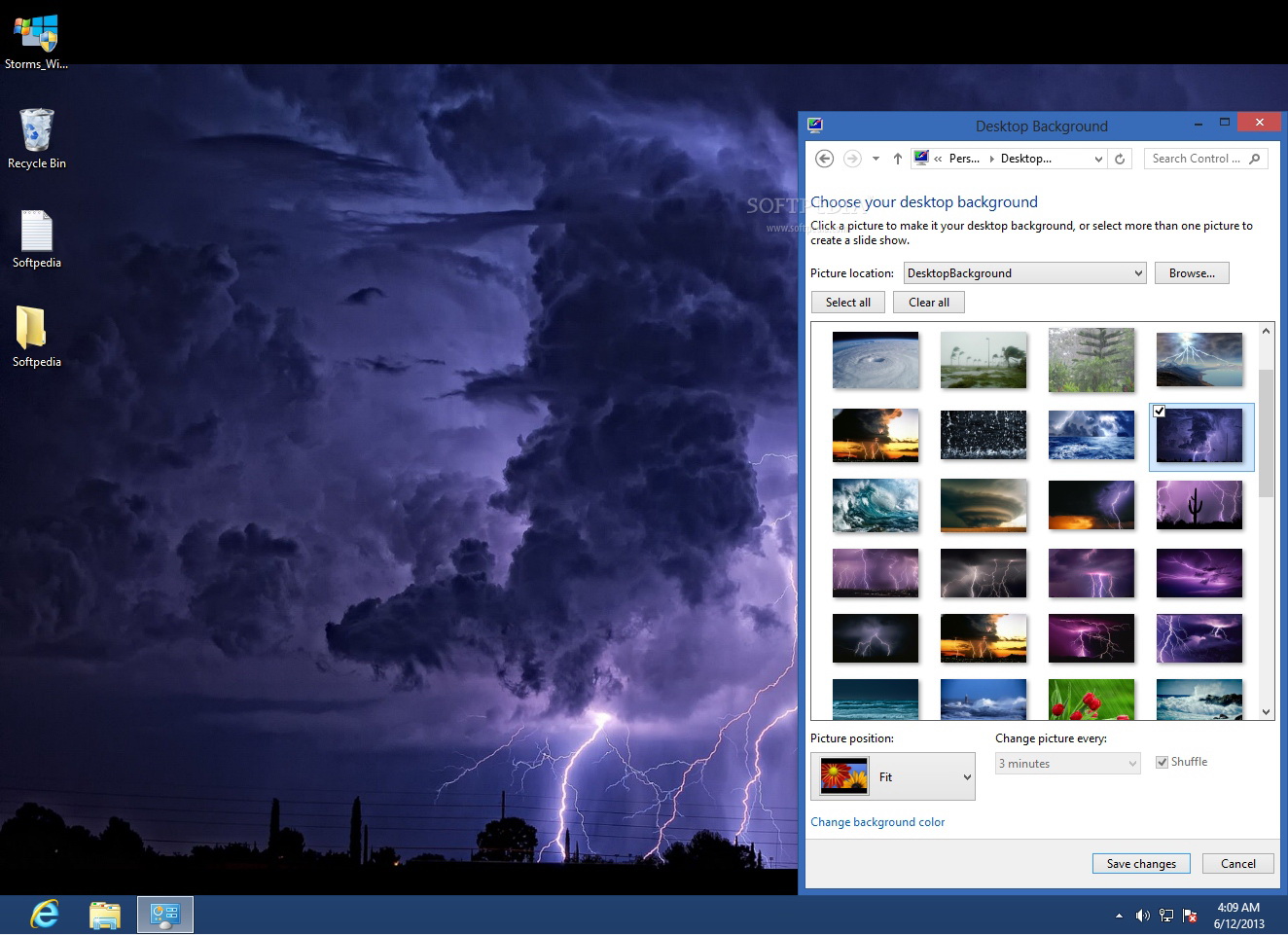
Task: Click the Browse... button
Action: point(1192,273)
